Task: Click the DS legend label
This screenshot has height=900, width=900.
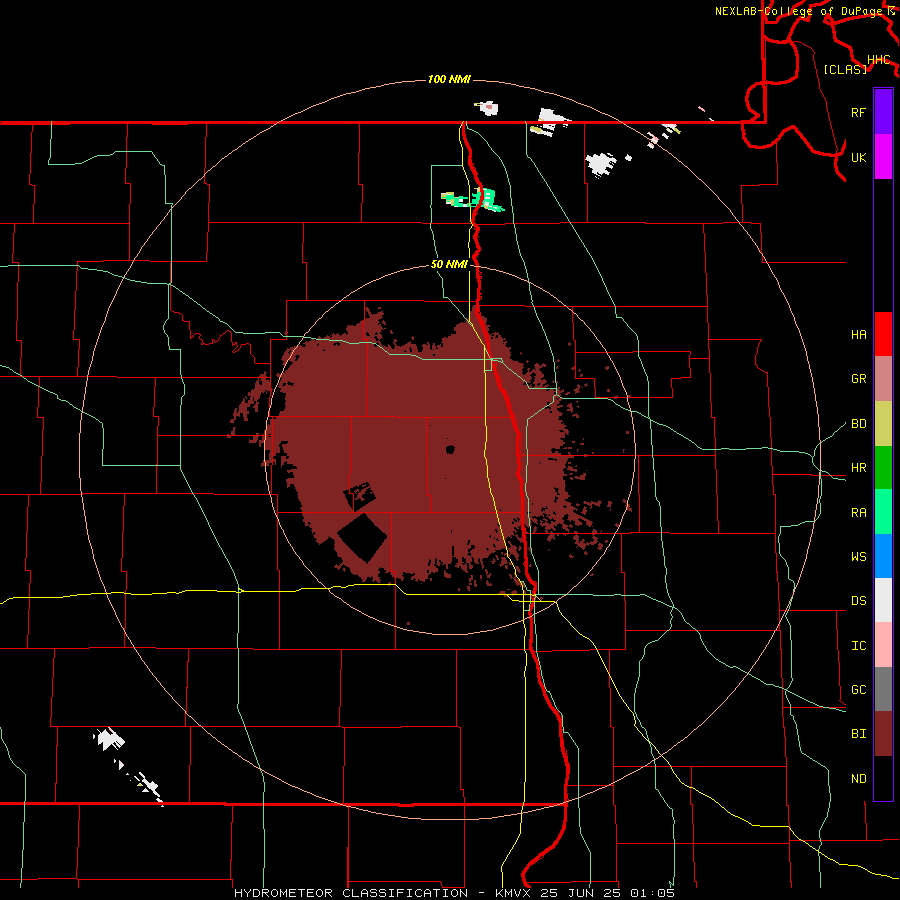Action: tap(858, 601)
